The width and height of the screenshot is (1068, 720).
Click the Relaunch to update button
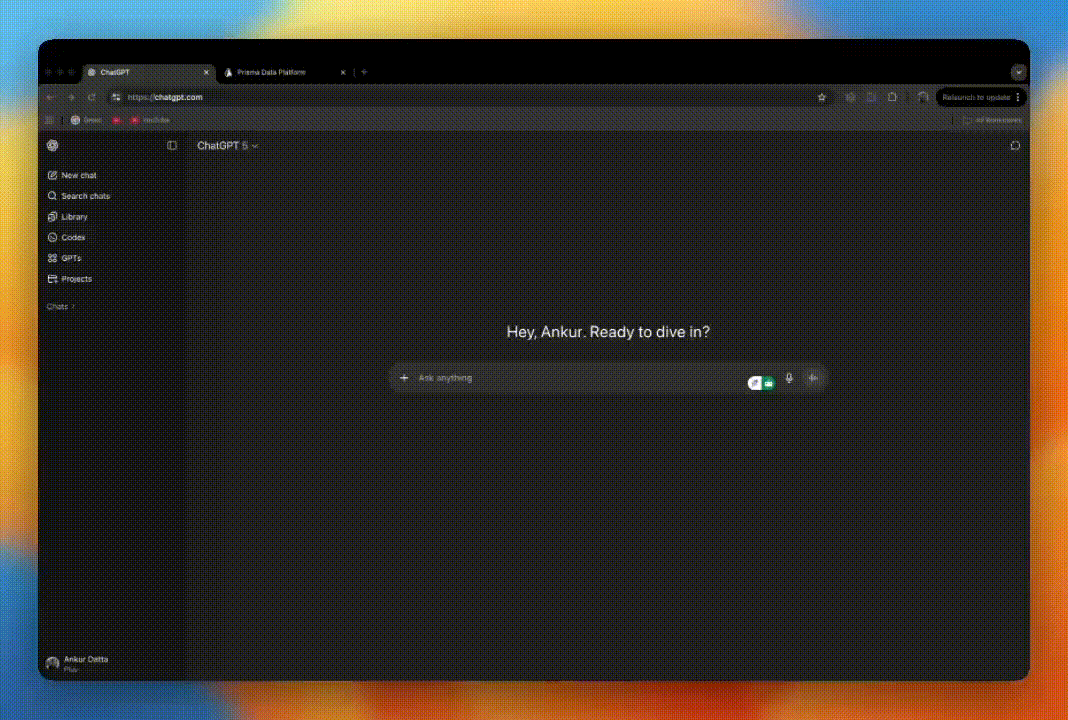(975, 97)
